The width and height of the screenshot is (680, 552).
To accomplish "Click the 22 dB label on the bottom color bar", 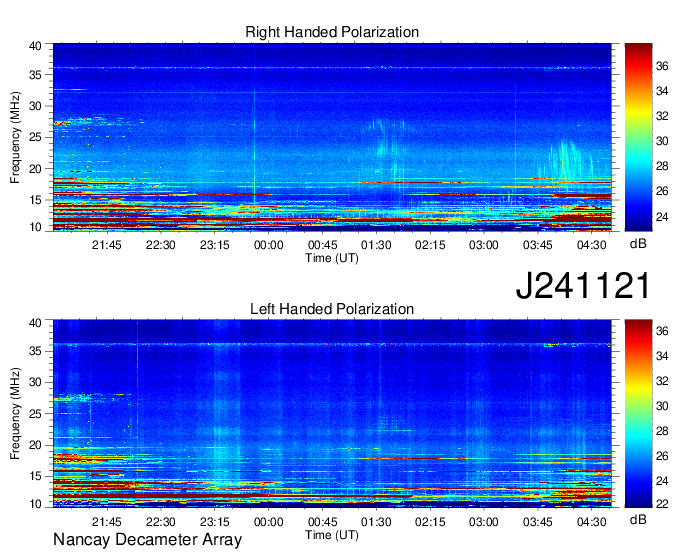I will 662,503.
